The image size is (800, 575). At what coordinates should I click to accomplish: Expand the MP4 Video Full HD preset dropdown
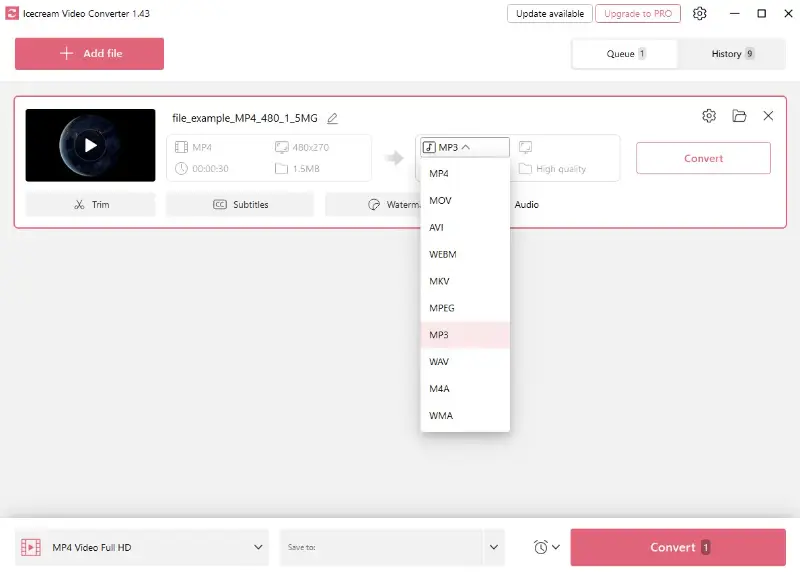[x=258, y=547]
